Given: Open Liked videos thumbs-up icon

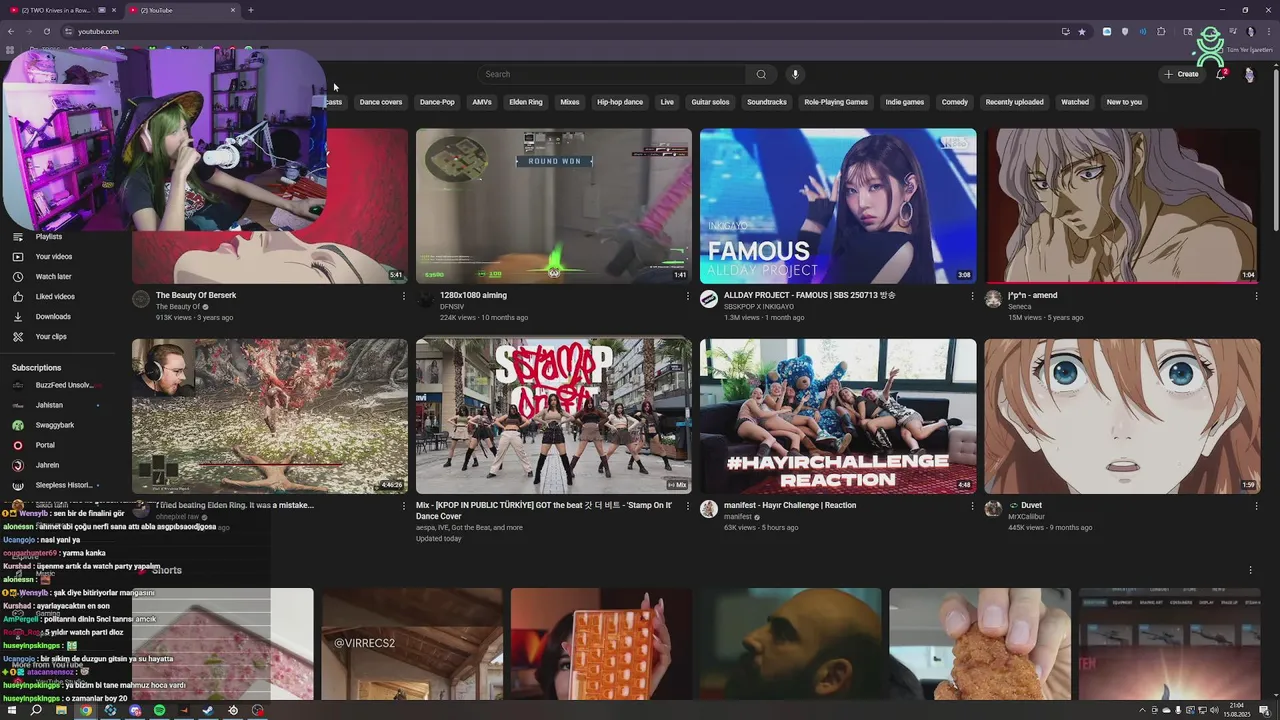Looking at the screenshot, I should [17, 297].
